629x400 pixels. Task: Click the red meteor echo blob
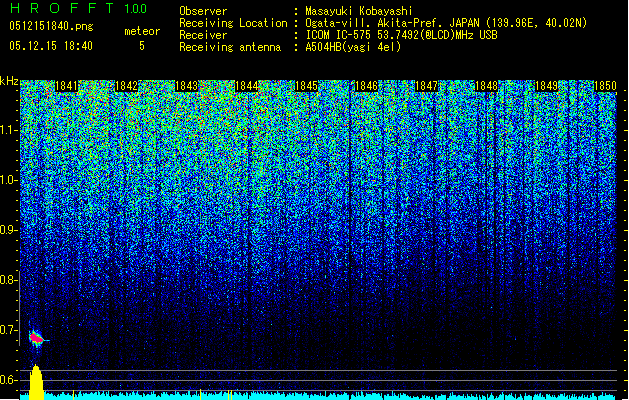click(x=37, y=339)
